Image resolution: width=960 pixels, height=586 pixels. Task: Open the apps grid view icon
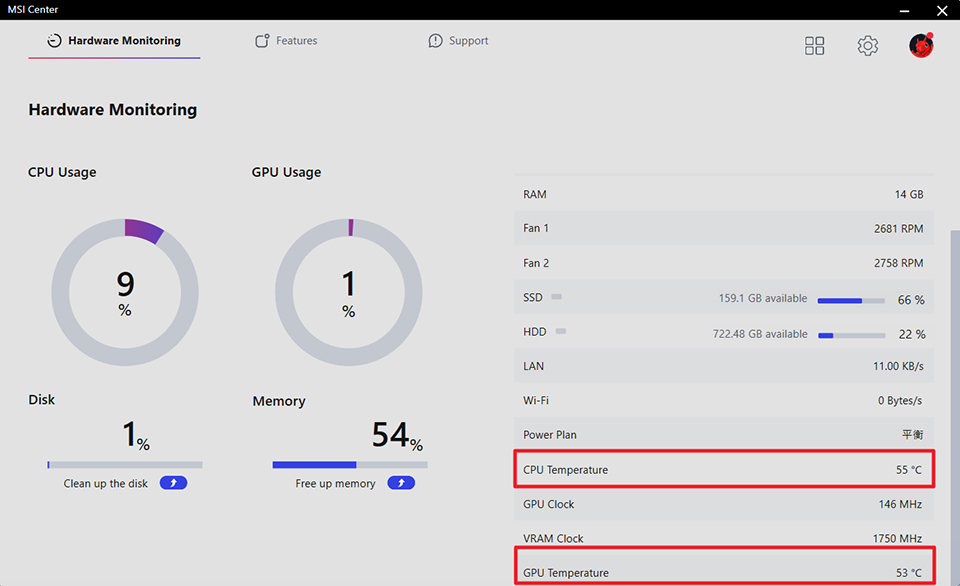click(x=815, y=46)
